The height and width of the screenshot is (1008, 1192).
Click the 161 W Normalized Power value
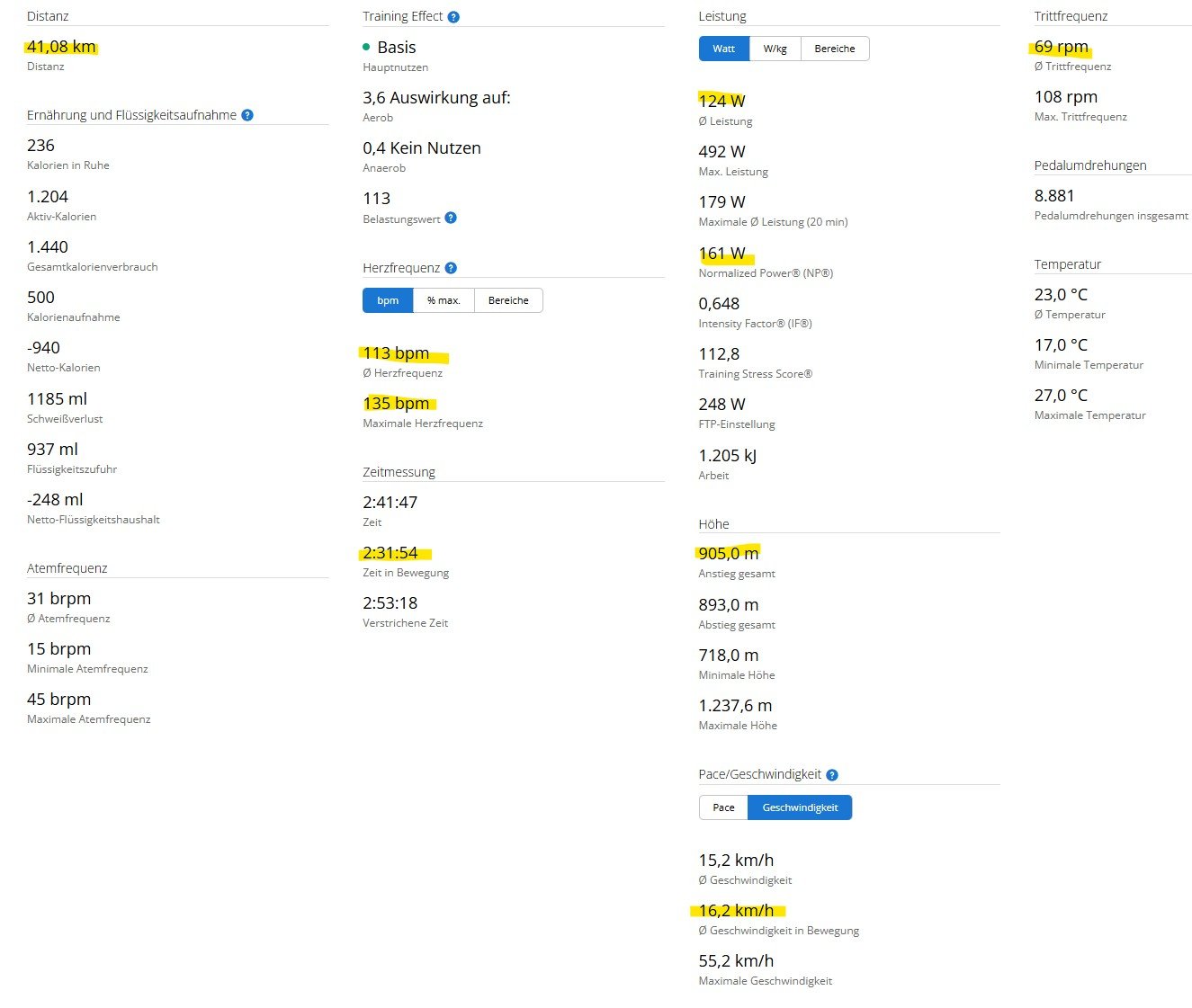click(722, 254)
